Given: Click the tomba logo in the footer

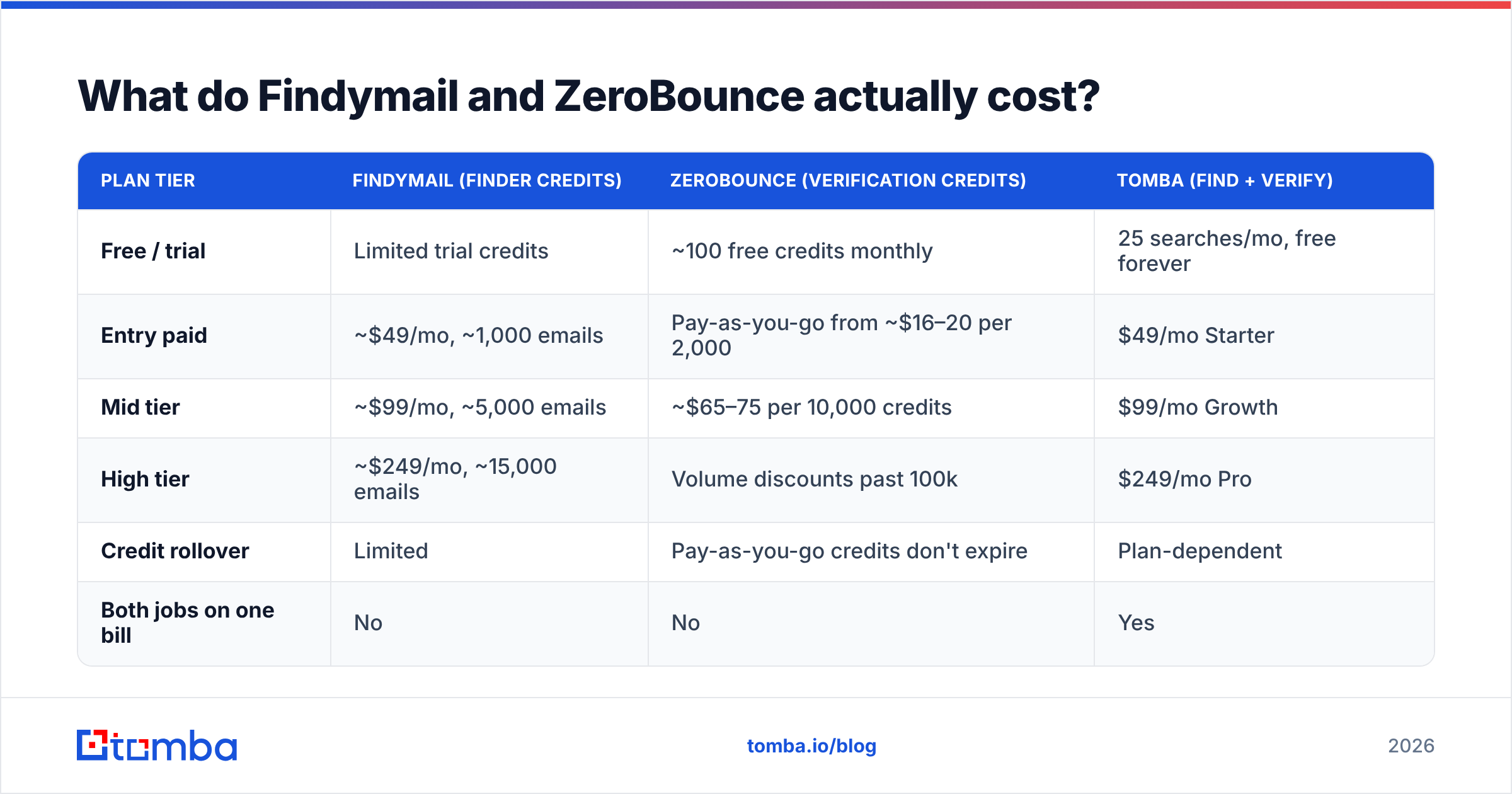Looking at the screenshot, I should click(157, 745).
